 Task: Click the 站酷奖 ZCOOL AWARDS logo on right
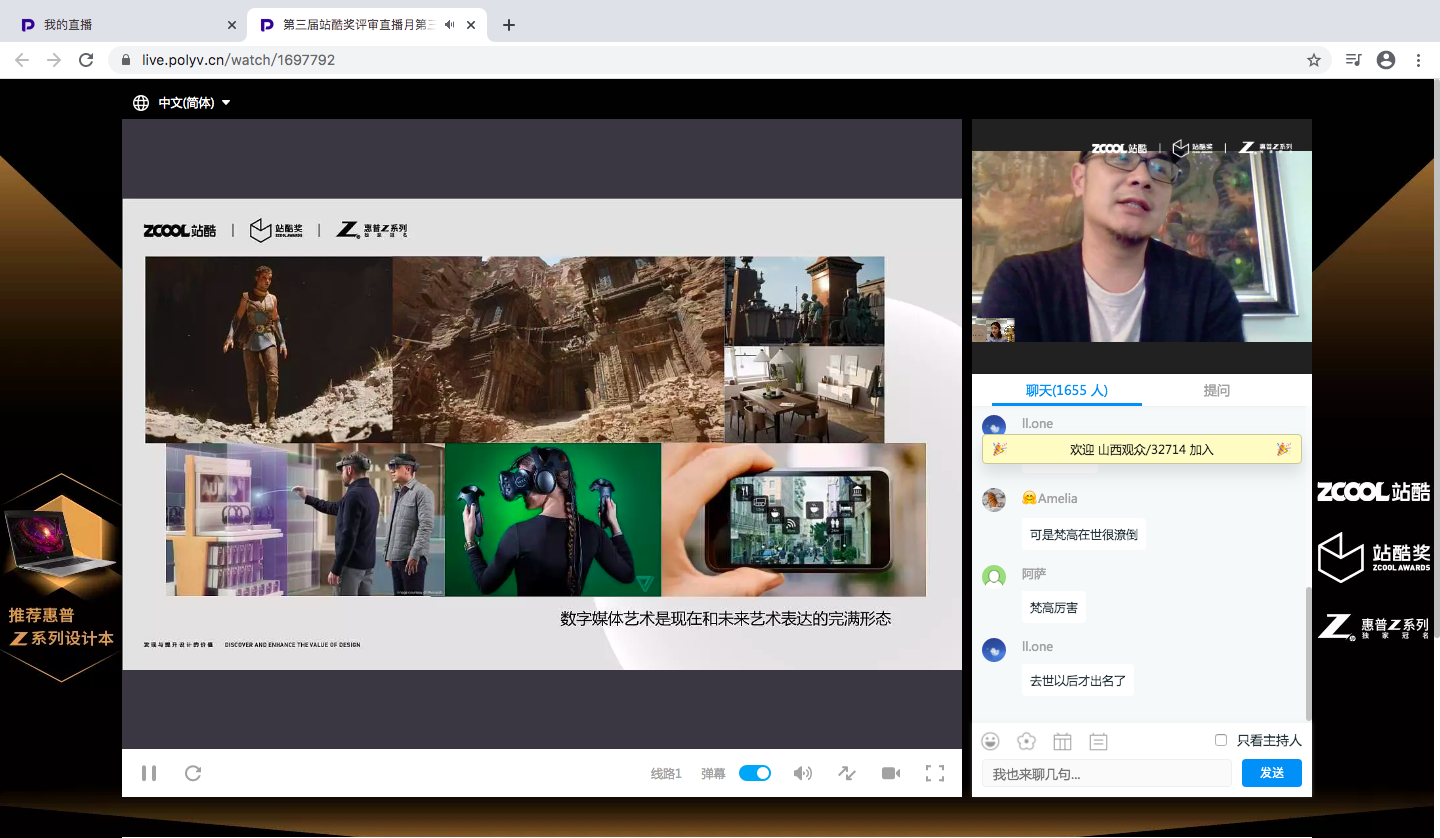(1373, 557)
